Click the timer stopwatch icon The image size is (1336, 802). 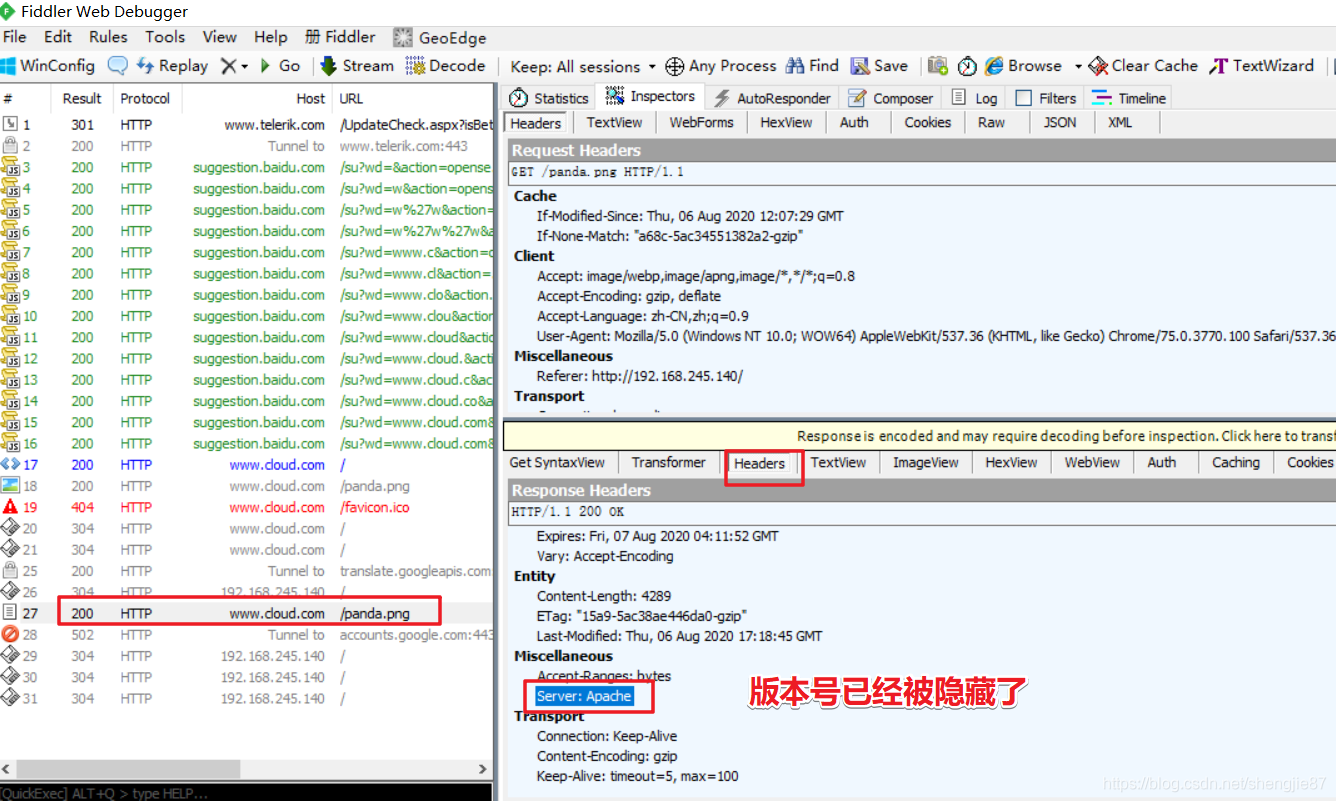(967, 66)
